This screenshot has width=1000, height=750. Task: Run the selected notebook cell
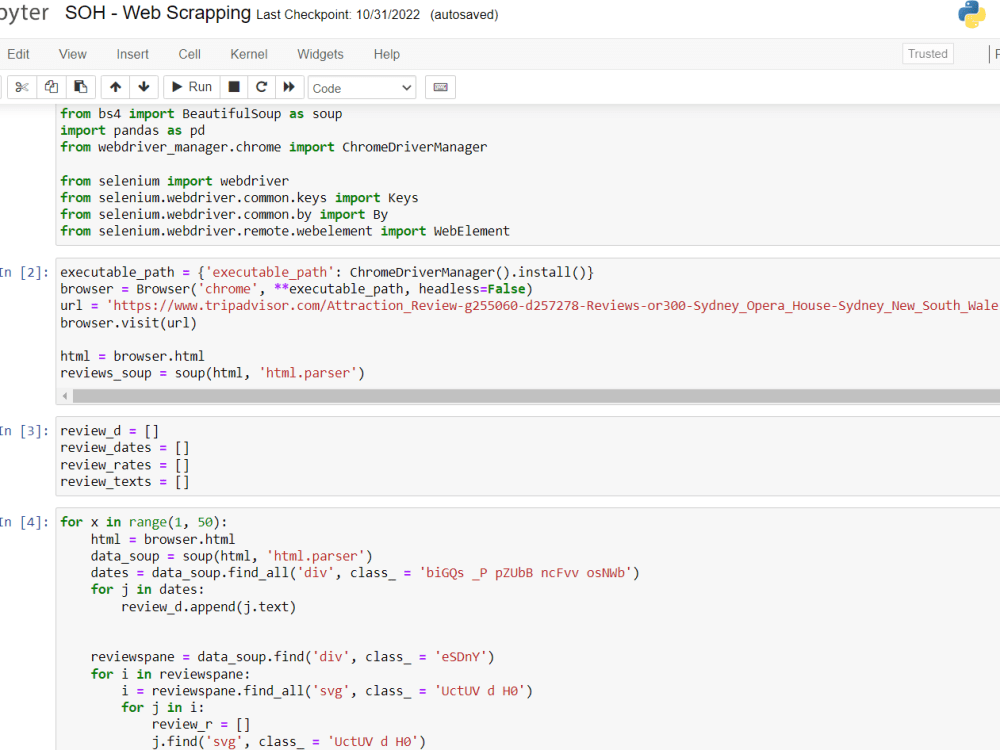pyautogui.click(x=190, y=87)
